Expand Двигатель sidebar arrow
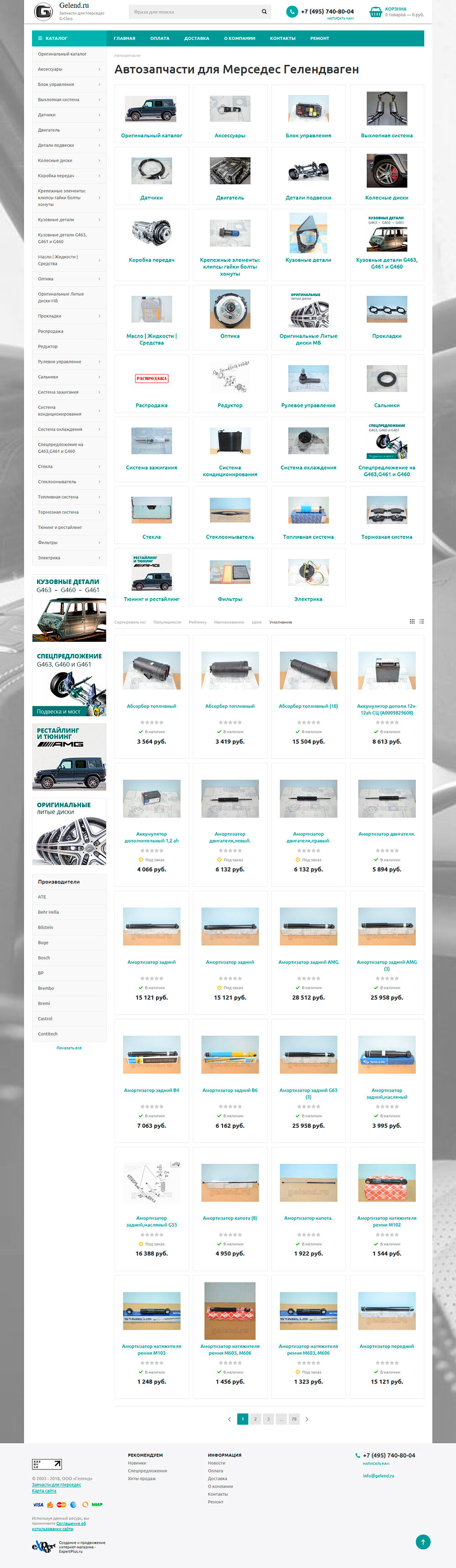 (x=99, y=130)
